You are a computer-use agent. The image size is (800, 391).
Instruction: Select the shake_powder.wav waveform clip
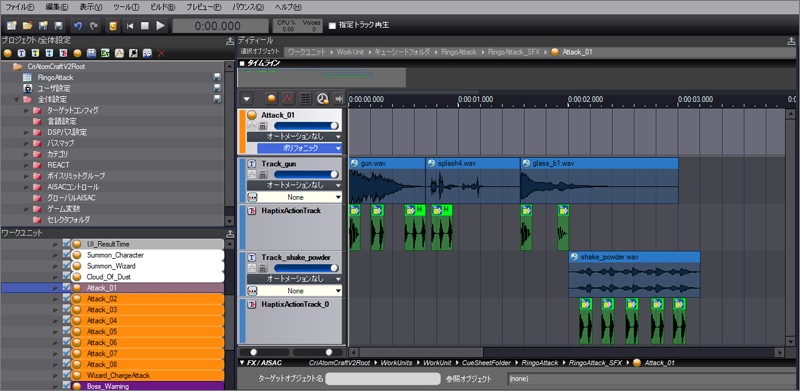(x=634, y=275)
